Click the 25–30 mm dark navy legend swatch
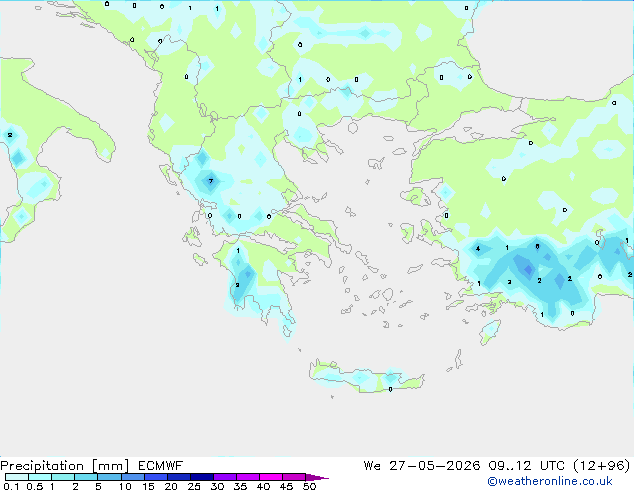Image resolution: width=634 pixels, height=490 pixels. [201, 477]
